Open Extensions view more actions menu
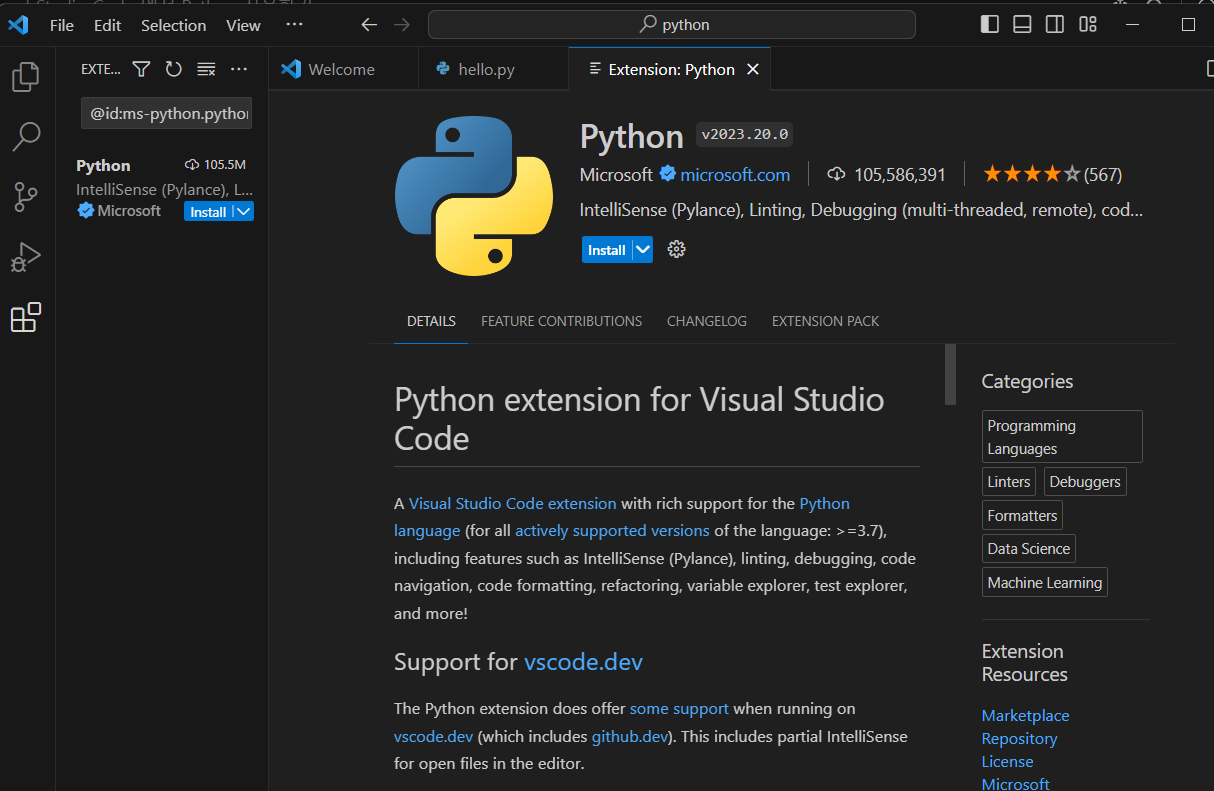The height and width of the screenshot is (791, 1214). click(238, 69)
